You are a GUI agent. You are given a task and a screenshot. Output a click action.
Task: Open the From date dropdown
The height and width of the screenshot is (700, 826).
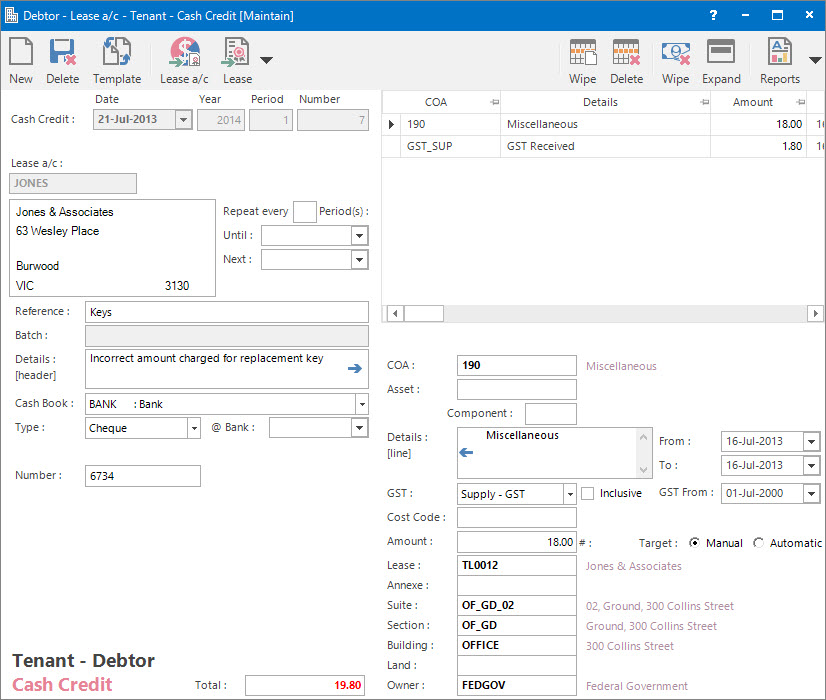(811, 441)
